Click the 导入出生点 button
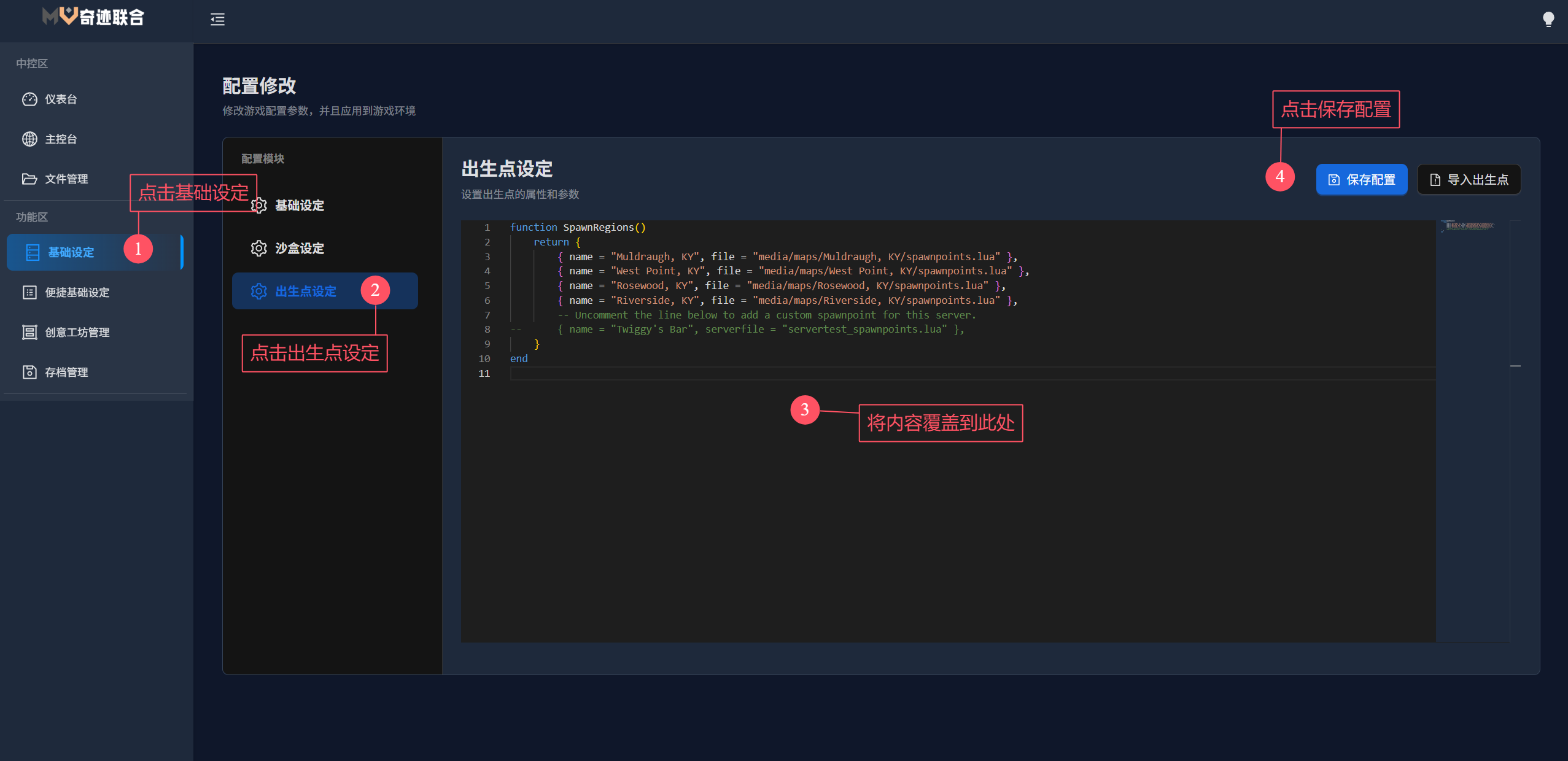The height and width of the screenshot is (761, 1568). 1469,180
